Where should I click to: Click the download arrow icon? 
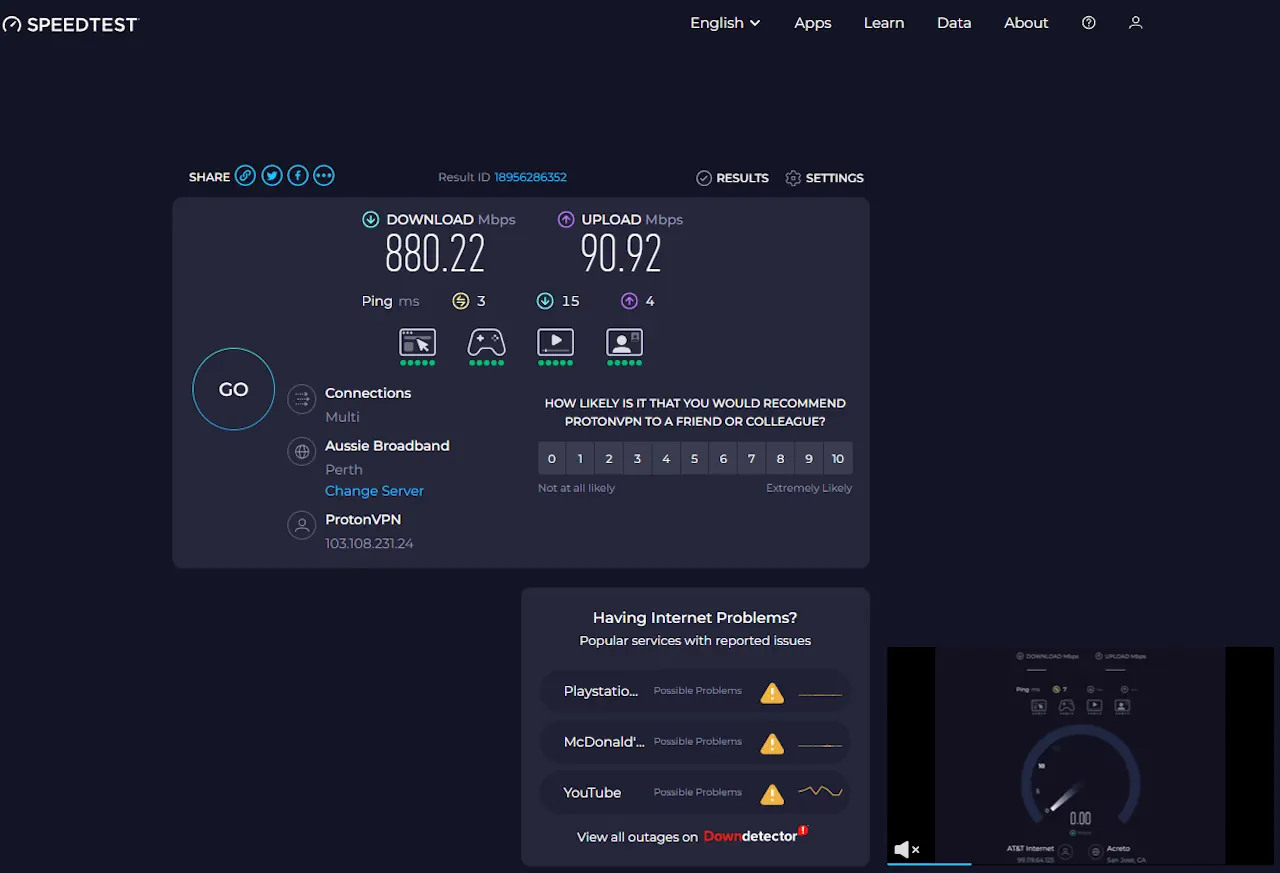371,219
